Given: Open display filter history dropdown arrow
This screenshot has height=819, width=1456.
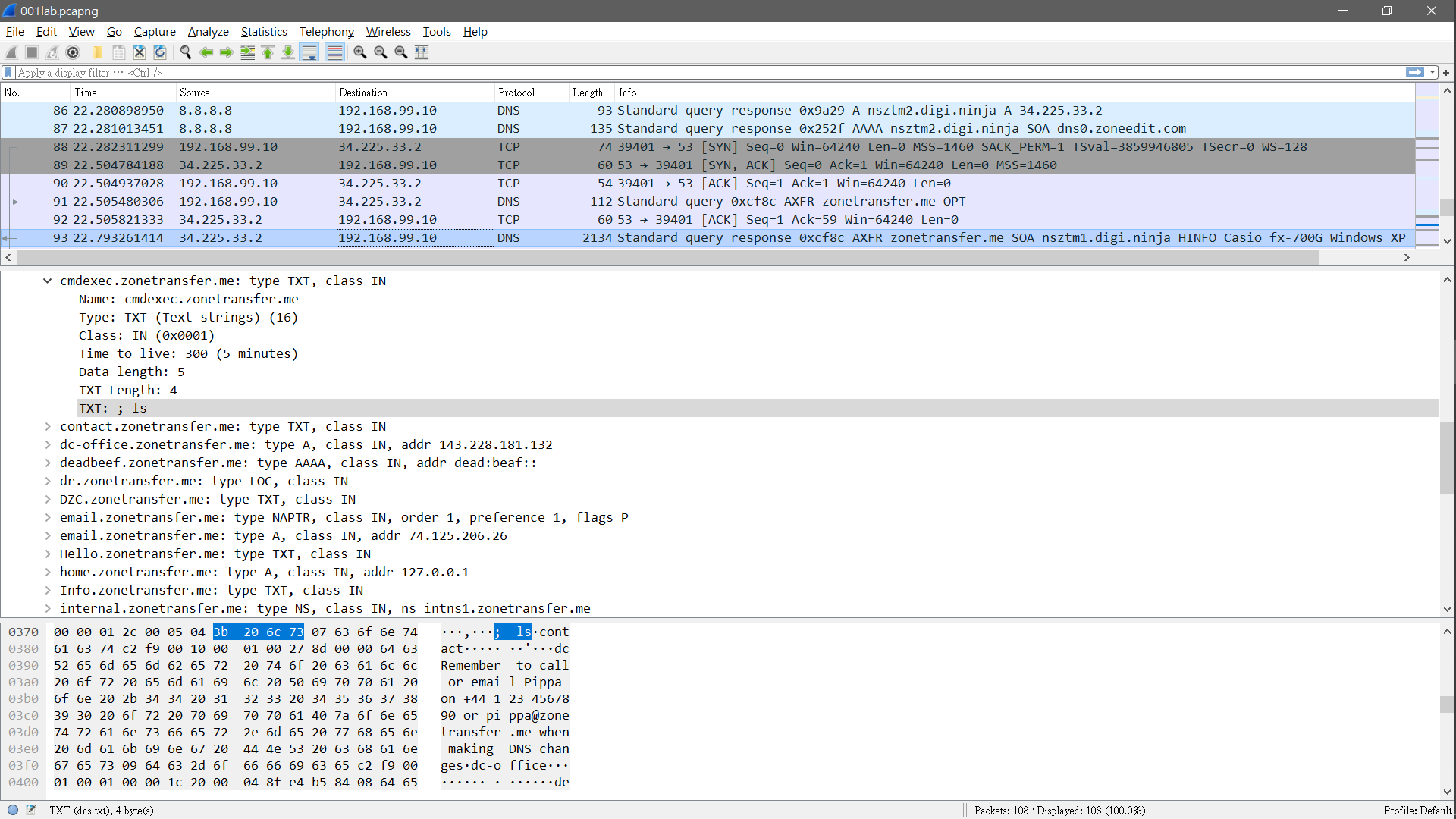Looking at the screenshot, I should pyautogui.click(x=1432, y=73).
